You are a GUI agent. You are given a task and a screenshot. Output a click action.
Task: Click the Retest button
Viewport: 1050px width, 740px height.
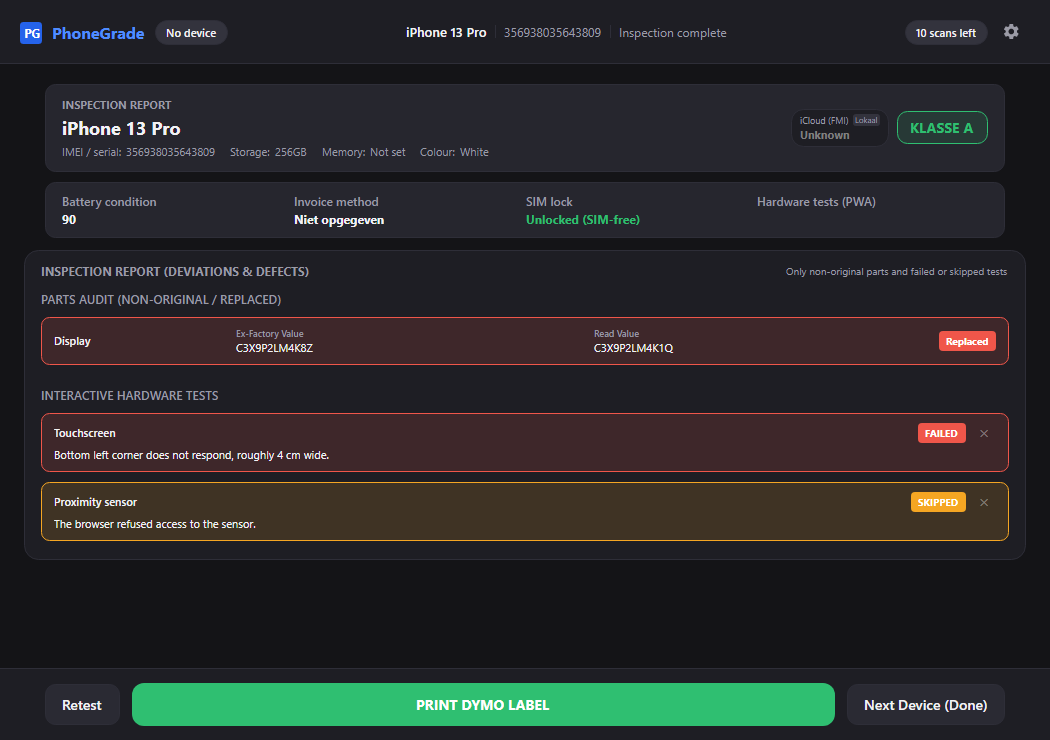click(x=82, y=705)
